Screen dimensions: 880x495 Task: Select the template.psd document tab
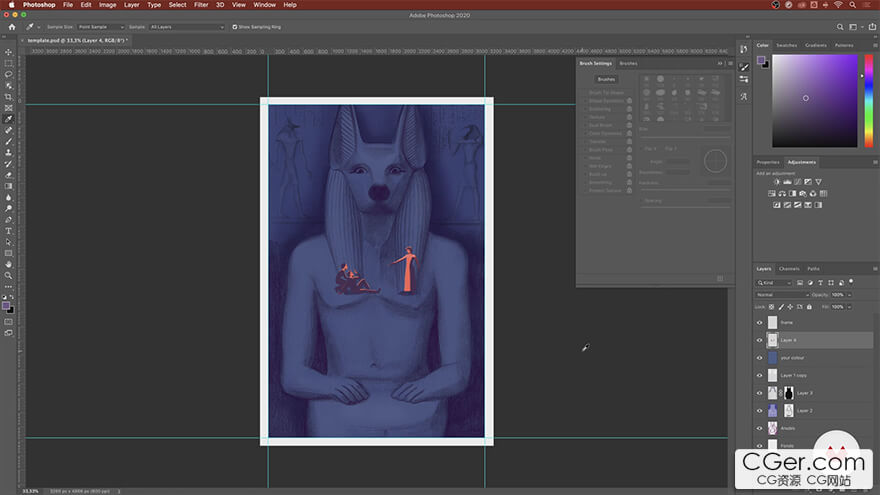tap(77, 40)
